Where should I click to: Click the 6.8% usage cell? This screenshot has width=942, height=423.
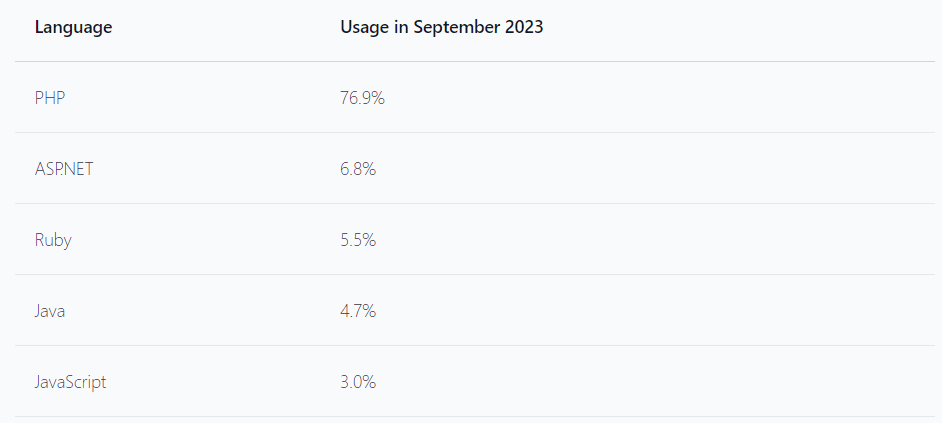click(358, 169)
